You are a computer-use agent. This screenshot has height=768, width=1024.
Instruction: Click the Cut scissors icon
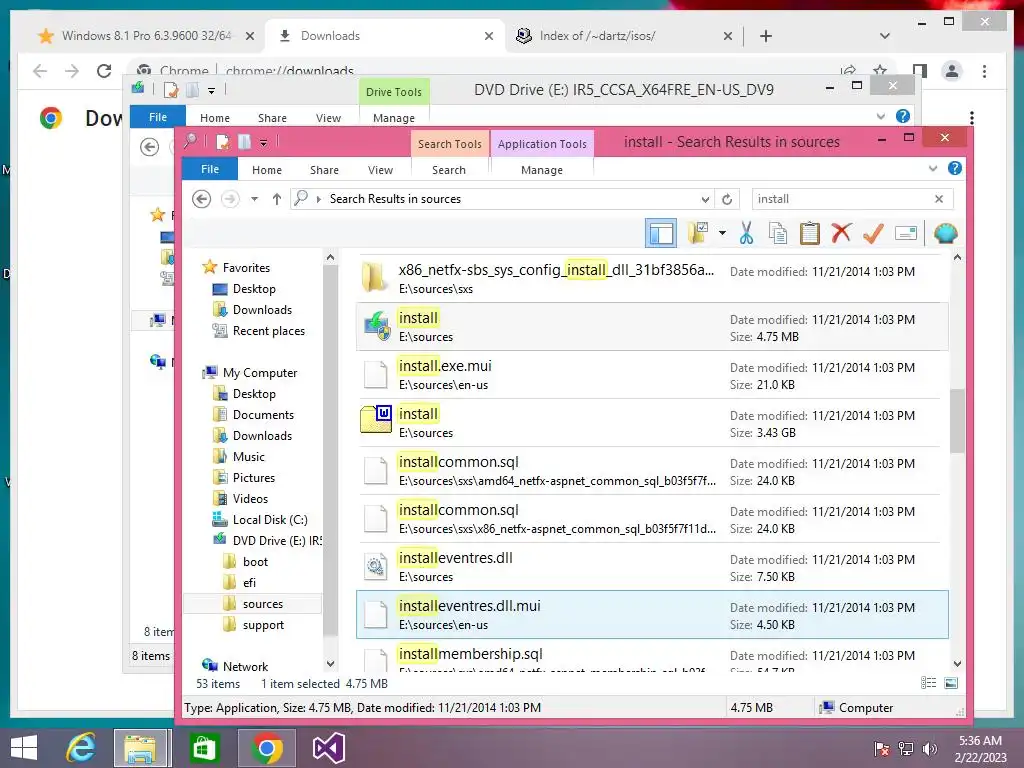tap(746, 233)
